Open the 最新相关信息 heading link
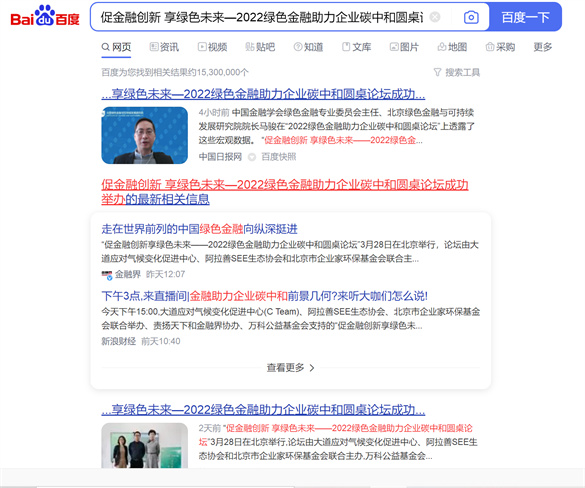585x488 pixels. [285, 192]
